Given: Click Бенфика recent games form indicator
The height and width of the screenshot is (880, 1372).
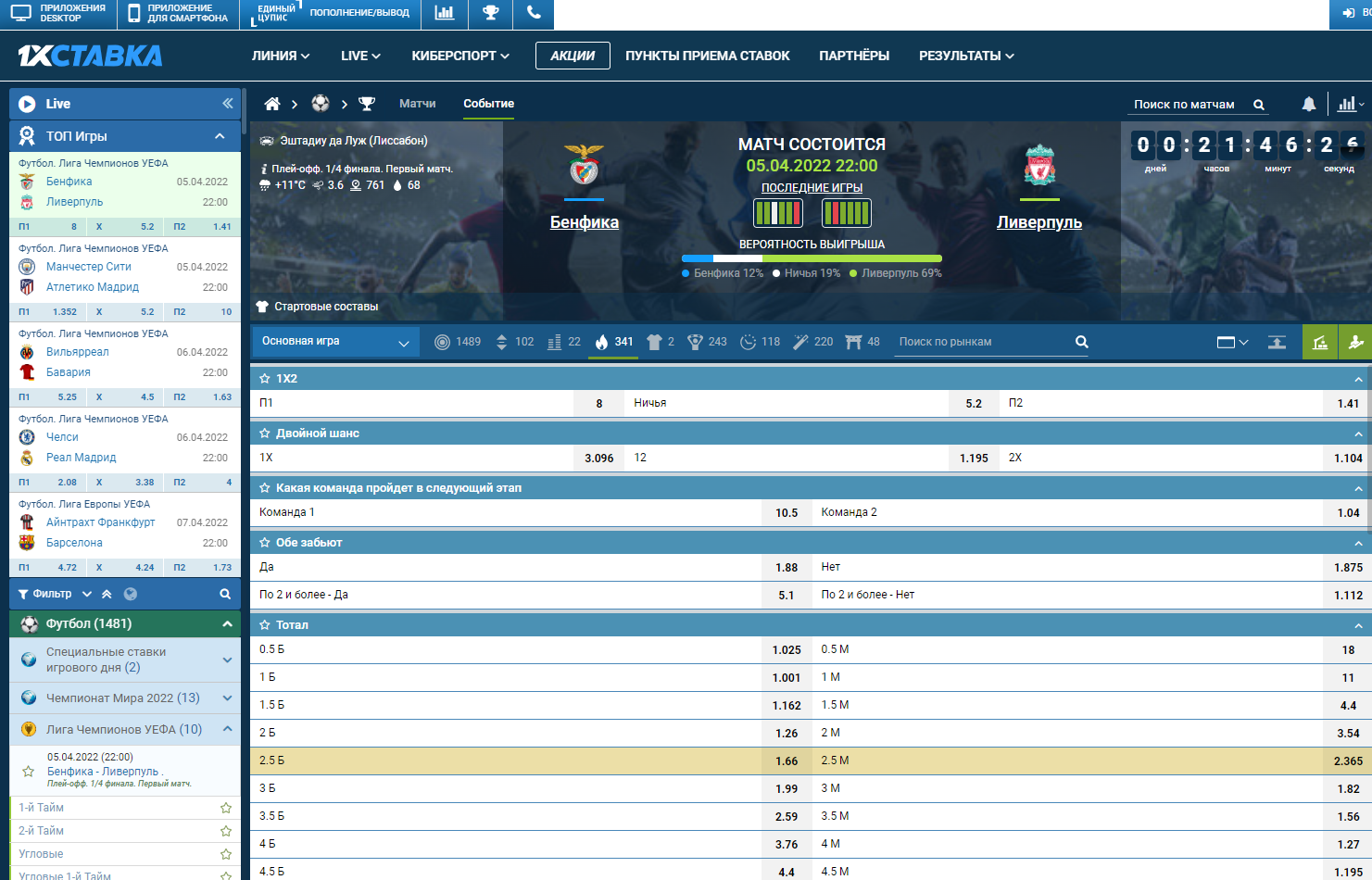Looking at the screenshot, I should coord(778,213).
